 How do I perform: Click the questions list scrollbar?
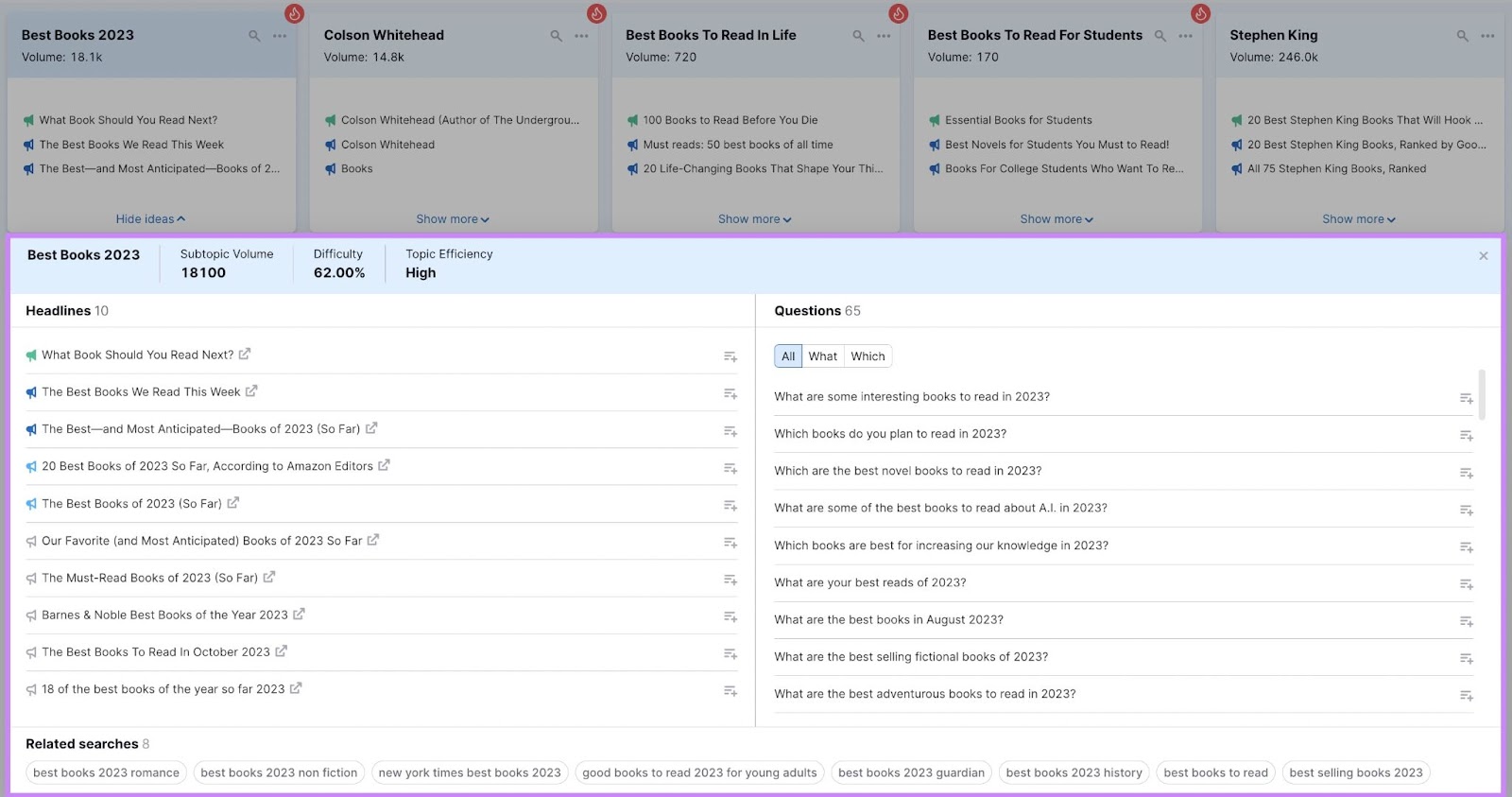pyautogui.click(x=1481, y=395)
